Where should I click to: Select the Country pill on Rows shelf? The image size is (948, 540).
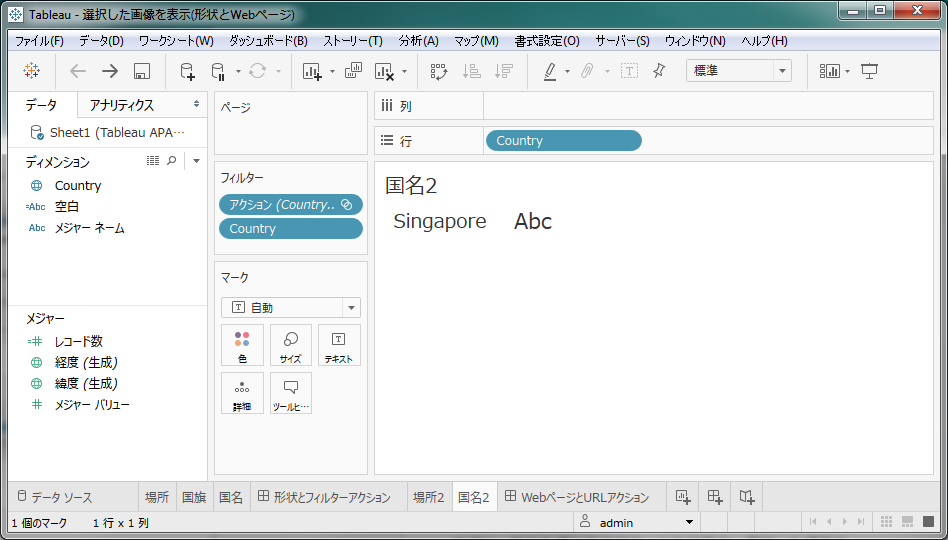563,140
